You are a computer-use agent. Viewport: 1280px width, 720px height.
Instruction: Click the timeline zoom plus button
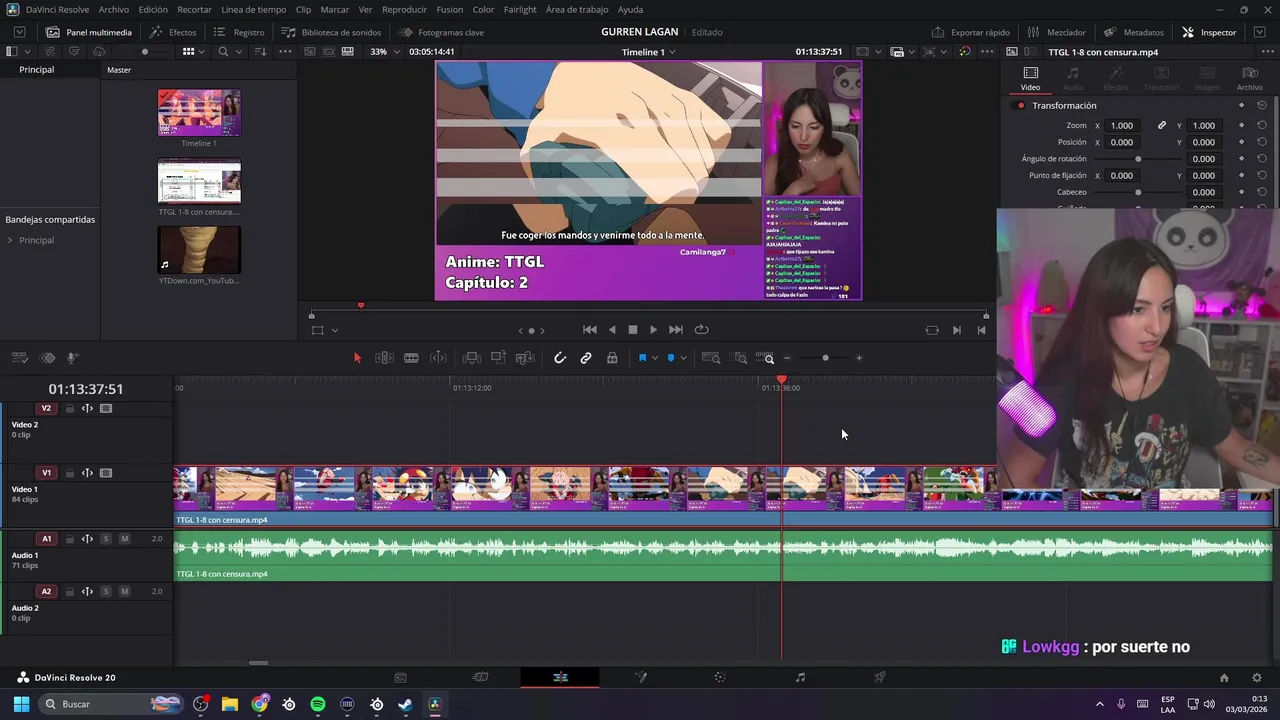pyautogui.click(x=859, y=358)
